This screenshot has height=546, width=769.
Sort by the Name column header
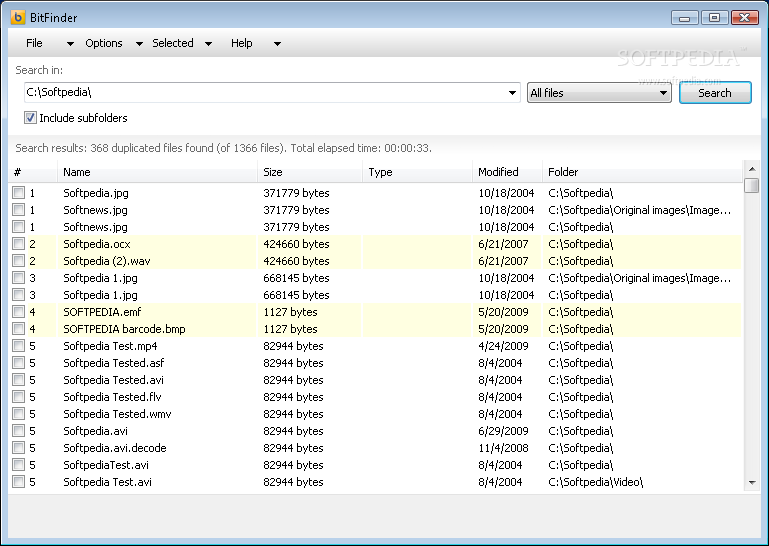coord(157,172)
